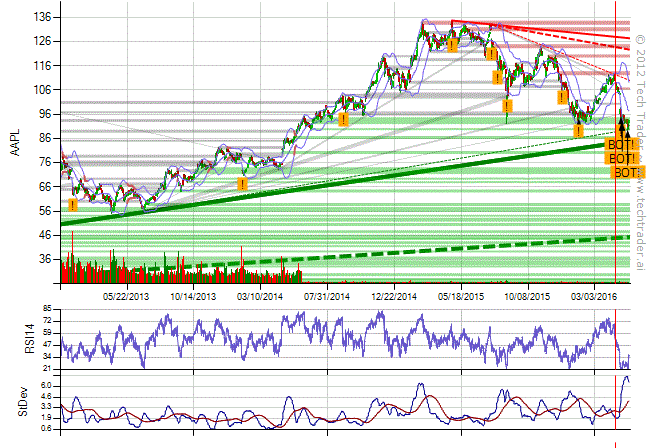Click the 46 price axis label
The image size is (657, 448).
(44, 235)
